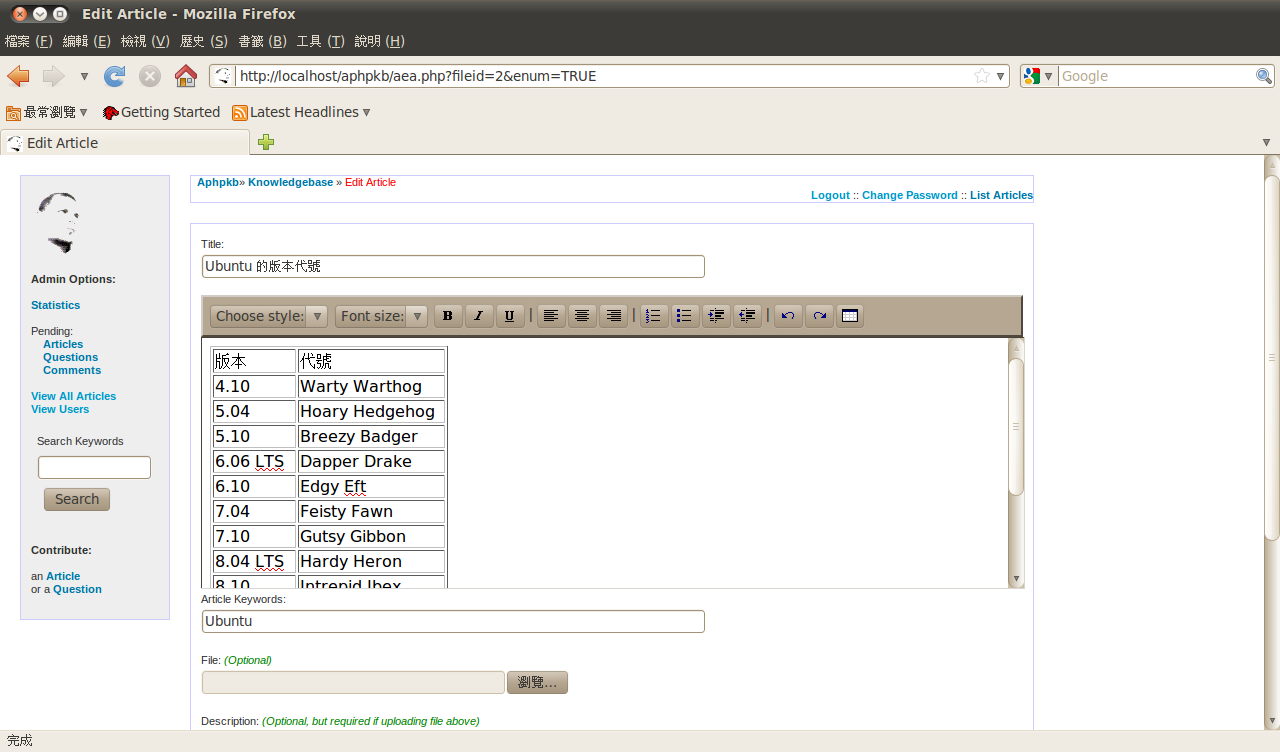Insert a numbered list

[653, 316]
